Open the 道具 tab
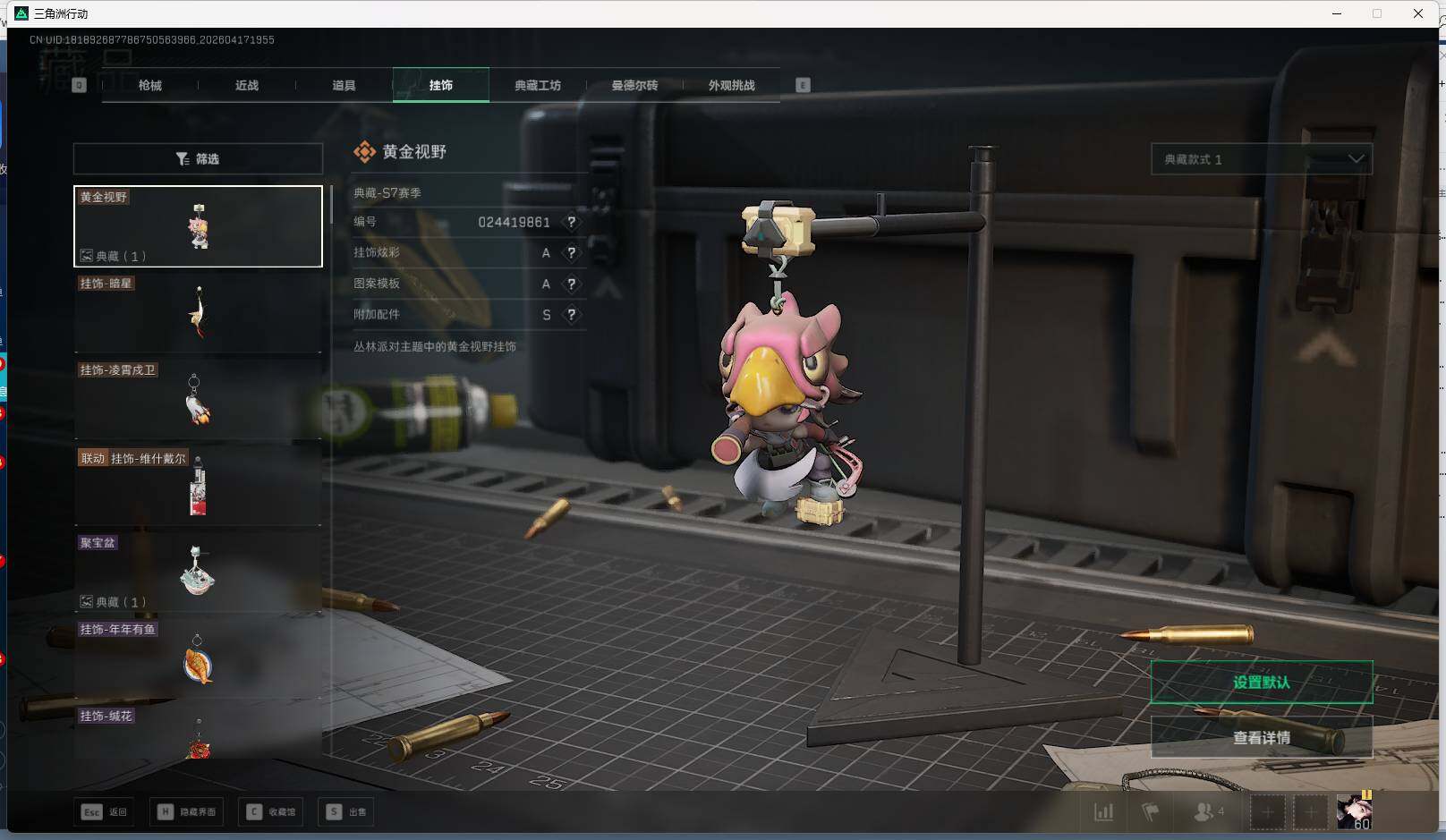The height and width of the screenshot is (840, 1446). [344, 85]
